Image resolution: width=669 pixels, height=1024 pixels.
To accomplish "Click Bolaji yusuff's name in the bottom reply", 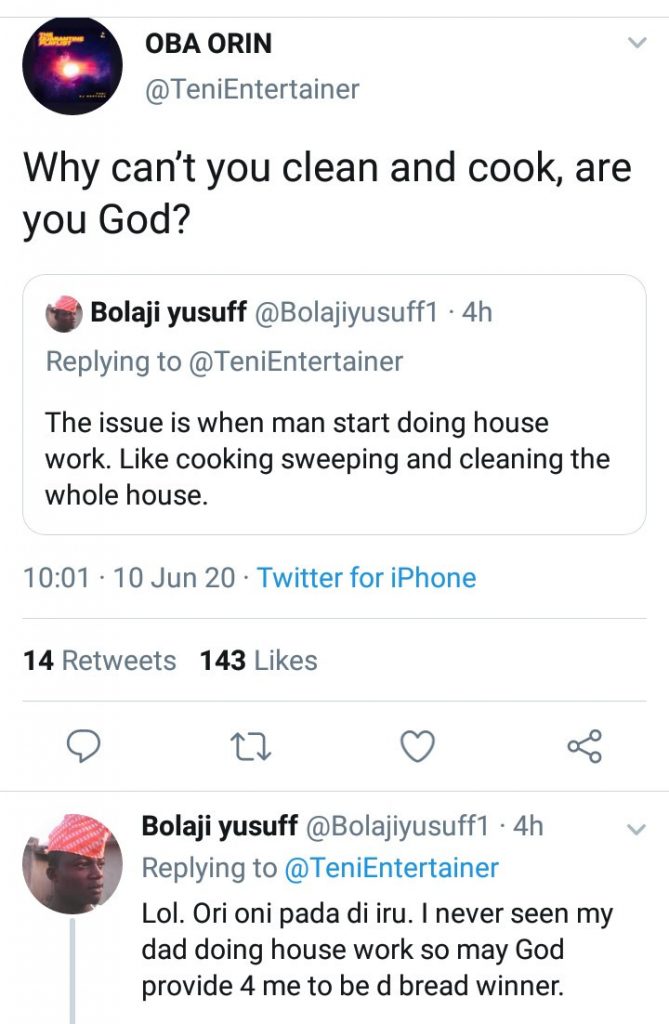I will click(220, 826).
